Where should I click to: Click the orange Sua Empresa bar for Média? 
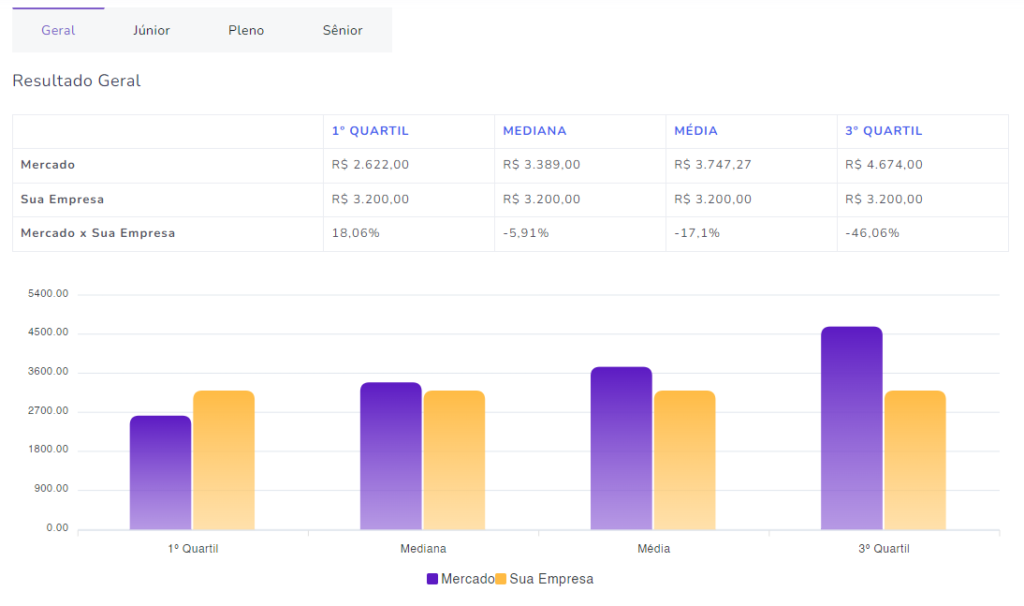click(x=684, y=460)
